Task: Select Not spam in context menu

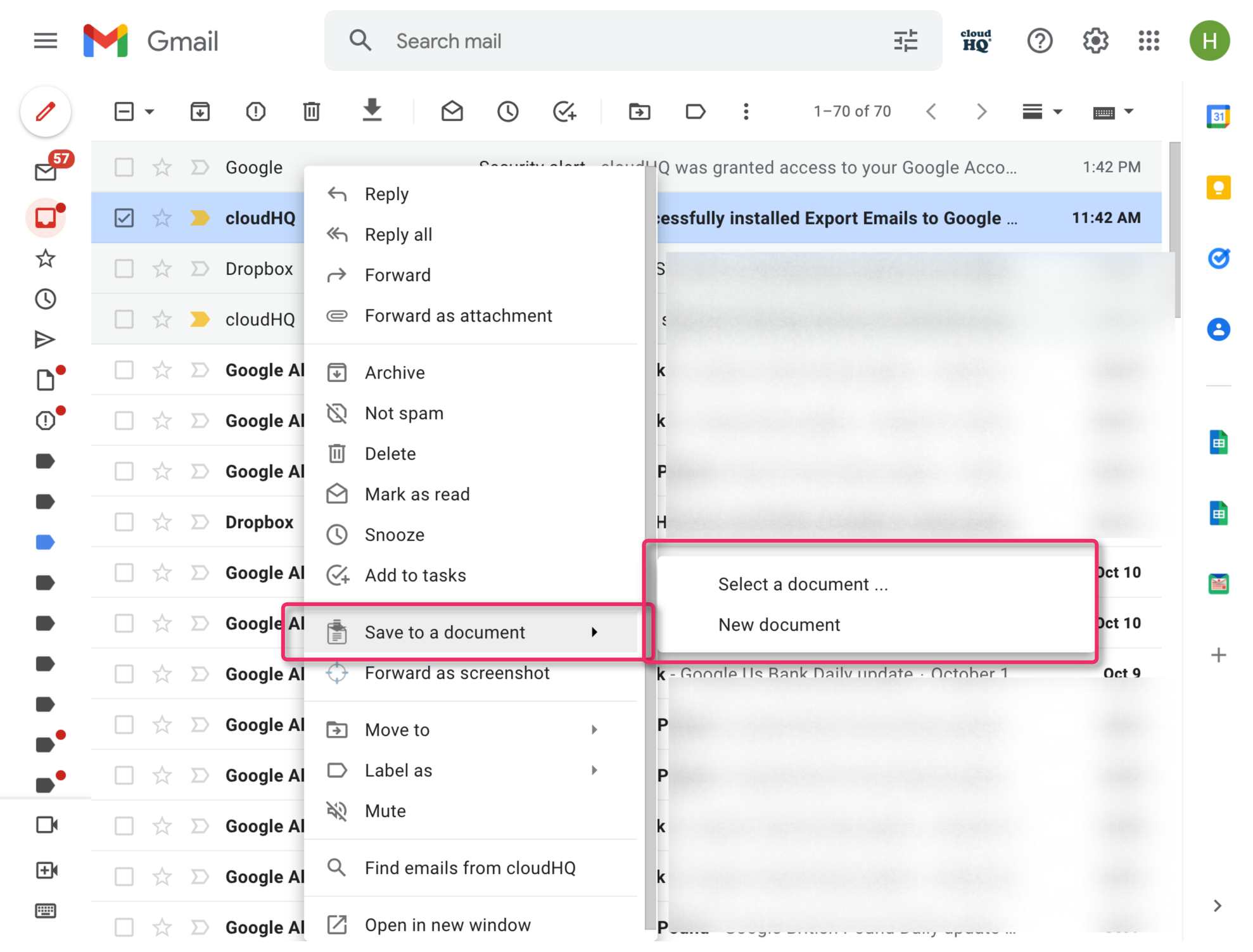Action: pos(471,413)
